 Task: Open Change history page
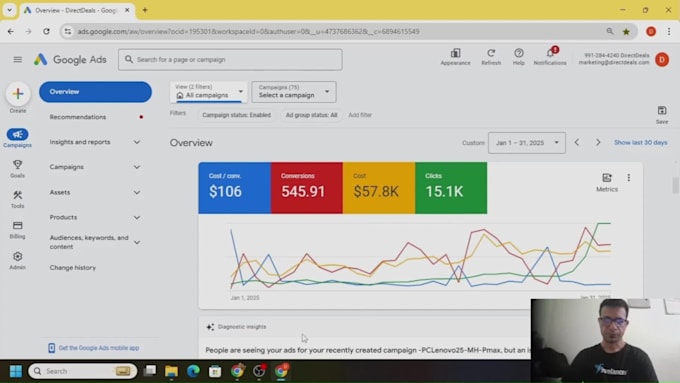[x=72, y=268]
